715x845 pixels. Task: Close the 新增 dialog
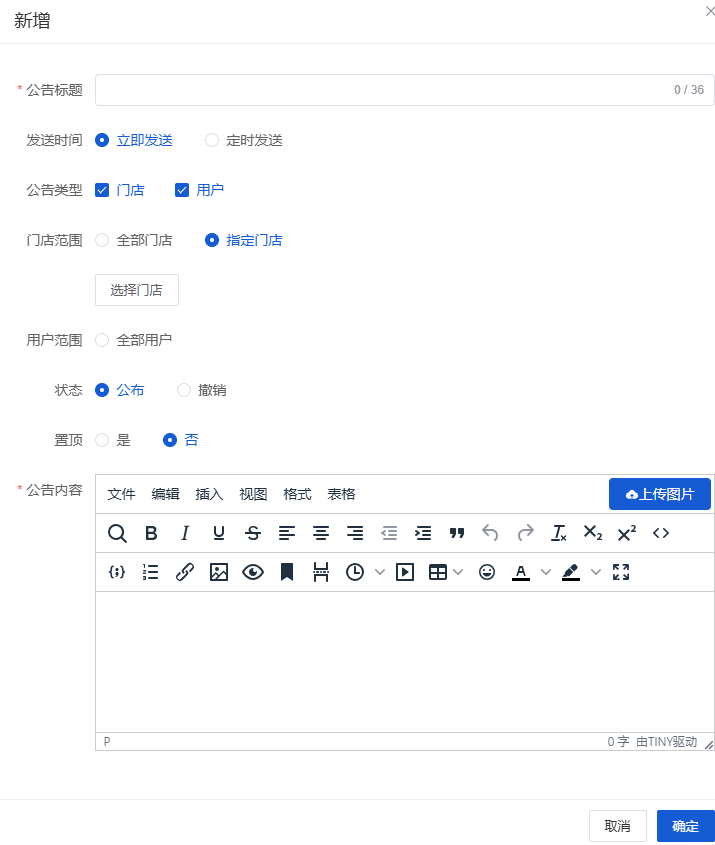710,11
